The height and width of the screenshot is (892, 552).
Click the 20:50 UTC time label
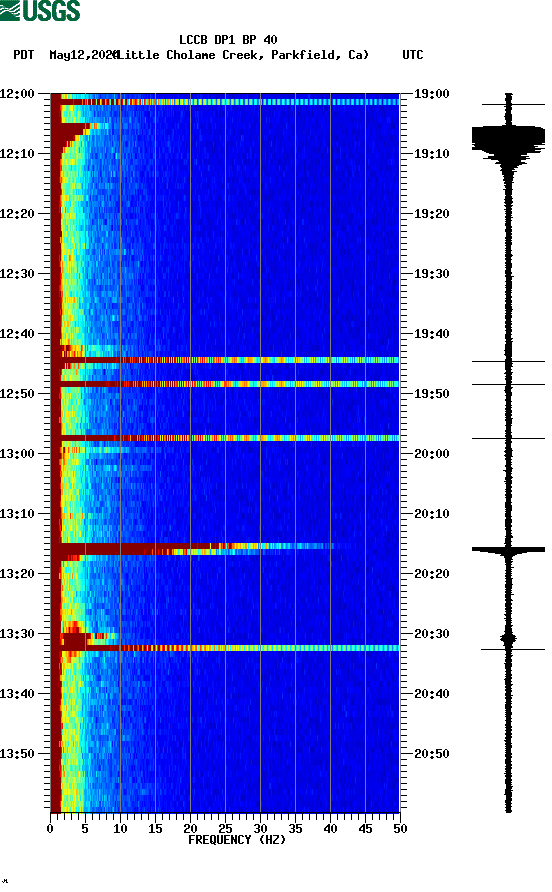click(x=431, y=754)
